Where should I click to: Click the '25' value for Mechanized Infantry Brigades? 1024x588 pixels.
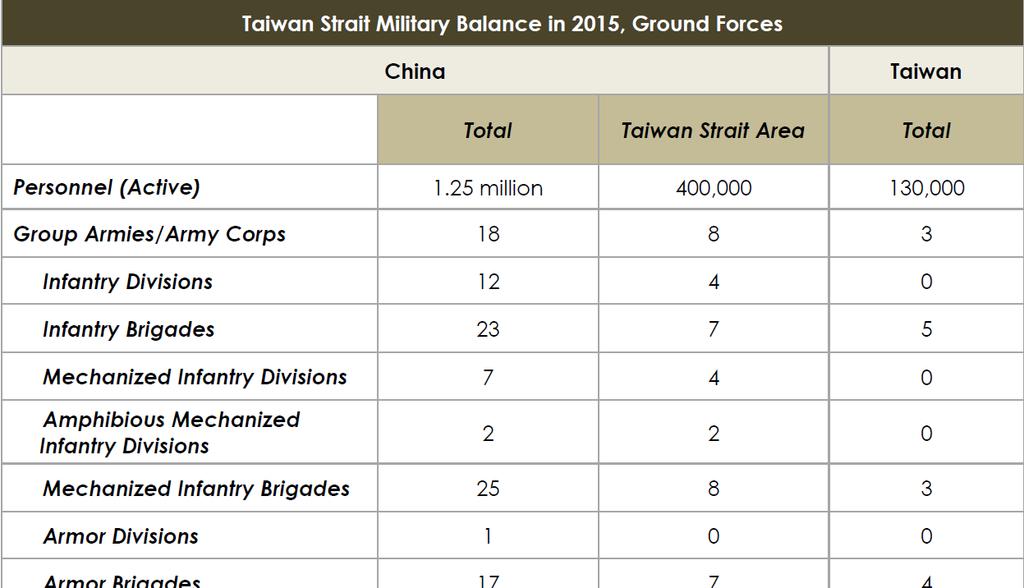point(488,488)
